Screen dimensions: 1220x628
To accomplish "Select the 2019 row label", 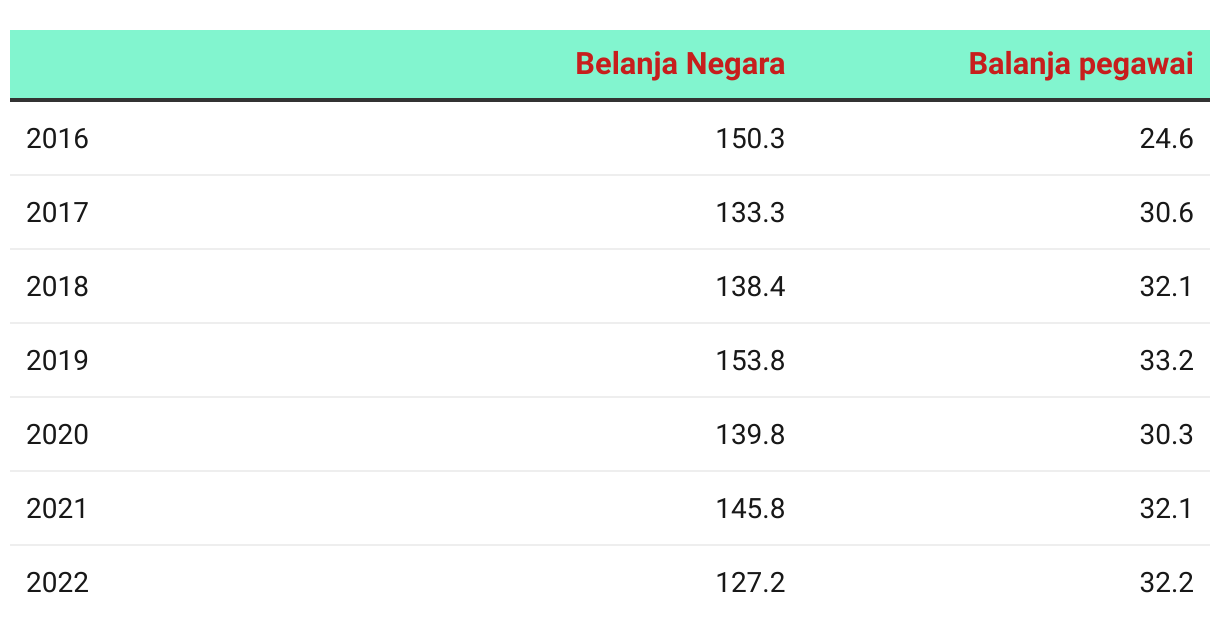I will 57,361.
